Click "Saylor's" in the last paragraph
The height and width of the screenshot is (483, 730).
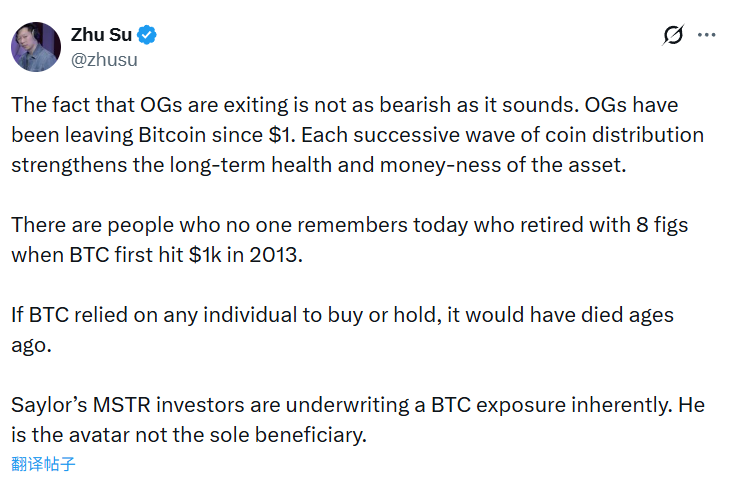coord(46,406)
